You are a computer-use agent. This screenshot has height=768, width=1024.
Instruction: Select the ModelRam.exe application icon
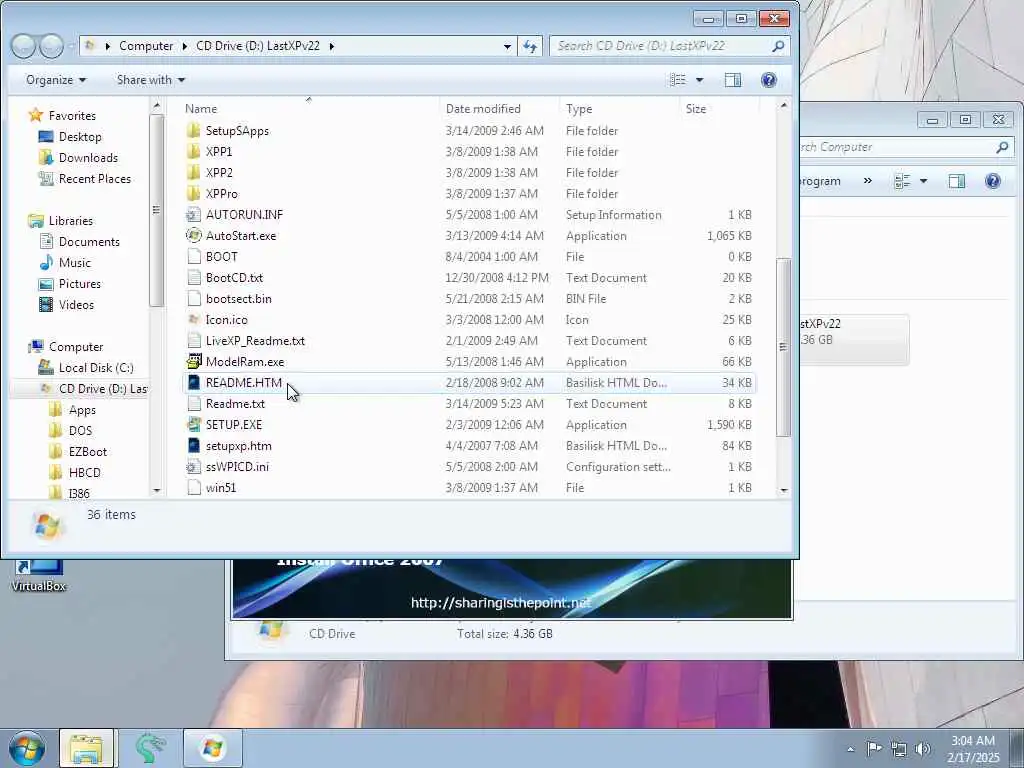[193, 362]
